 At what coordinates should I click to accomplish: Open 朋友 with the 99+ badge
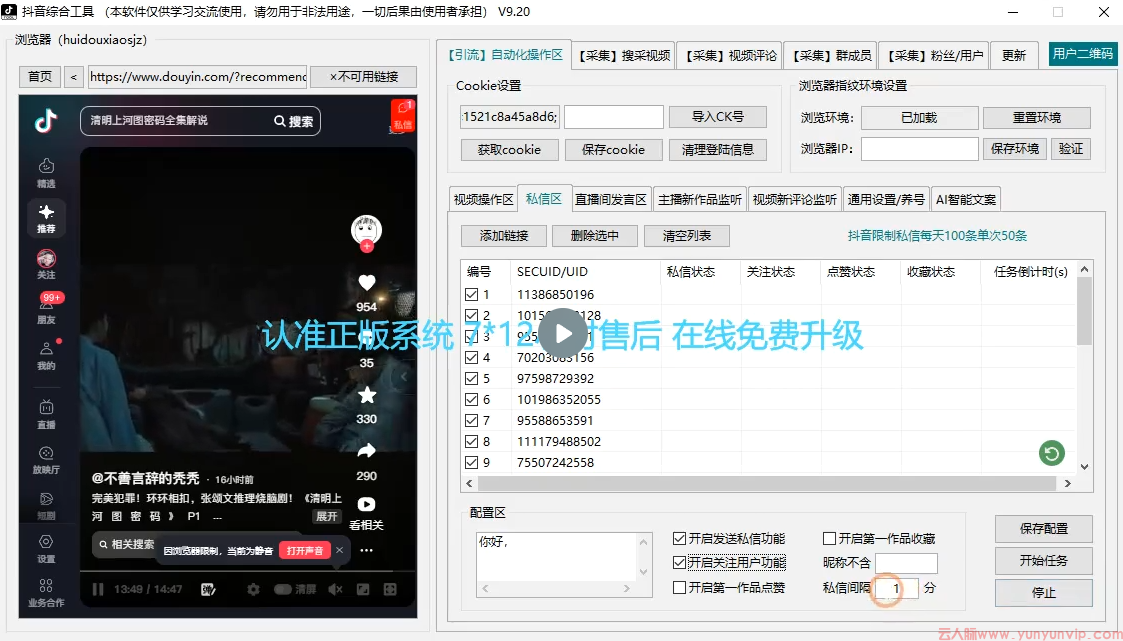tap(47, 309)
